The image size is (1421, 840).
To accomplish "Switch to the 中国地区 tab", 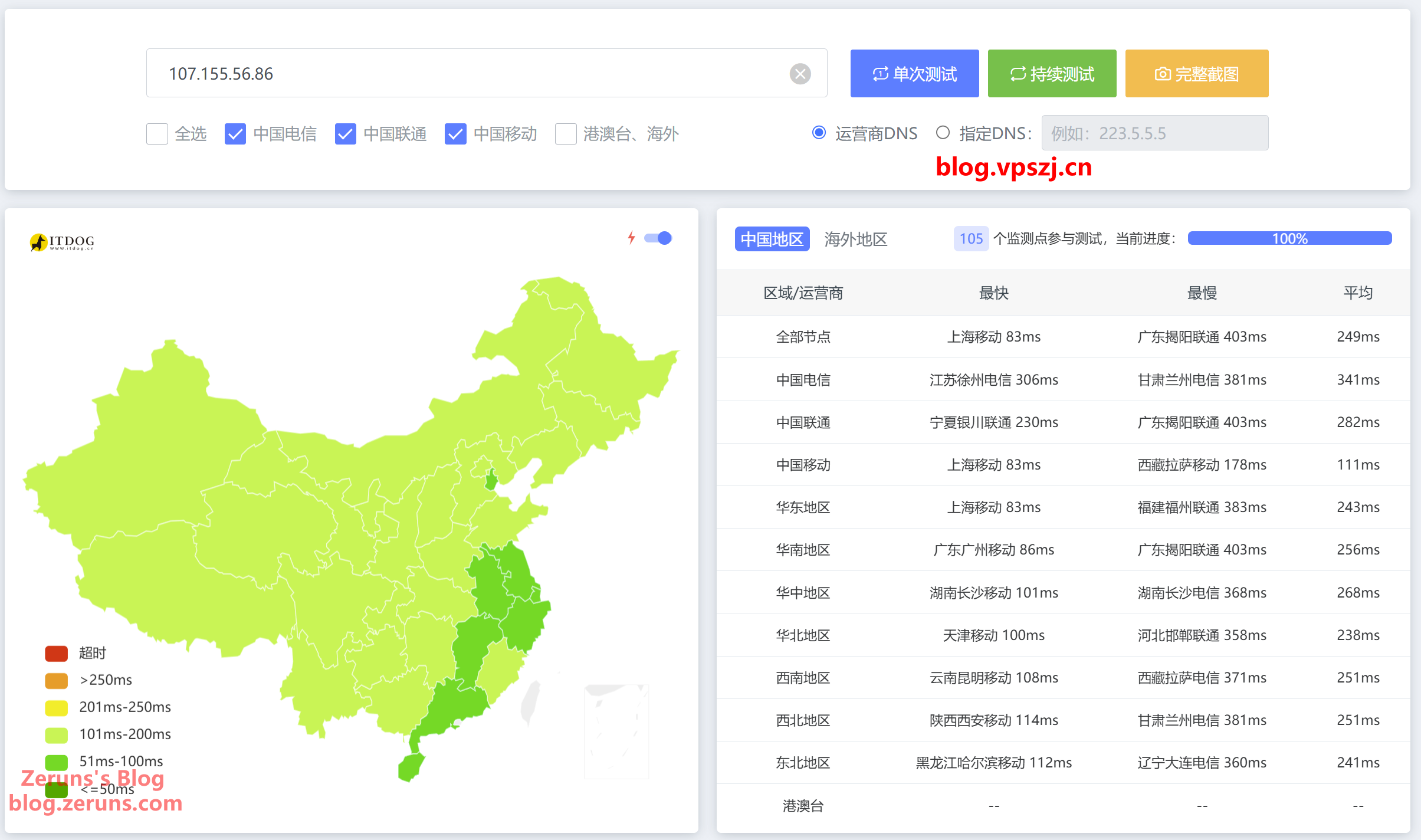I will (772, 239).
